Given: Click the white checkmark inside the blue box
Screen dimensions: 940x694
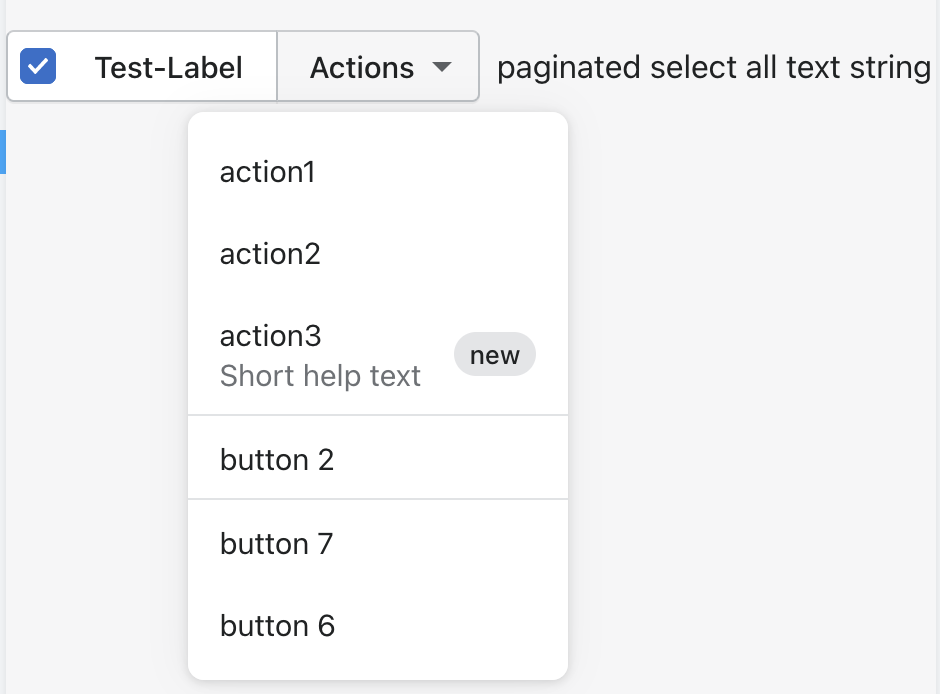Looking at the screenshot, I should point(38,67).
